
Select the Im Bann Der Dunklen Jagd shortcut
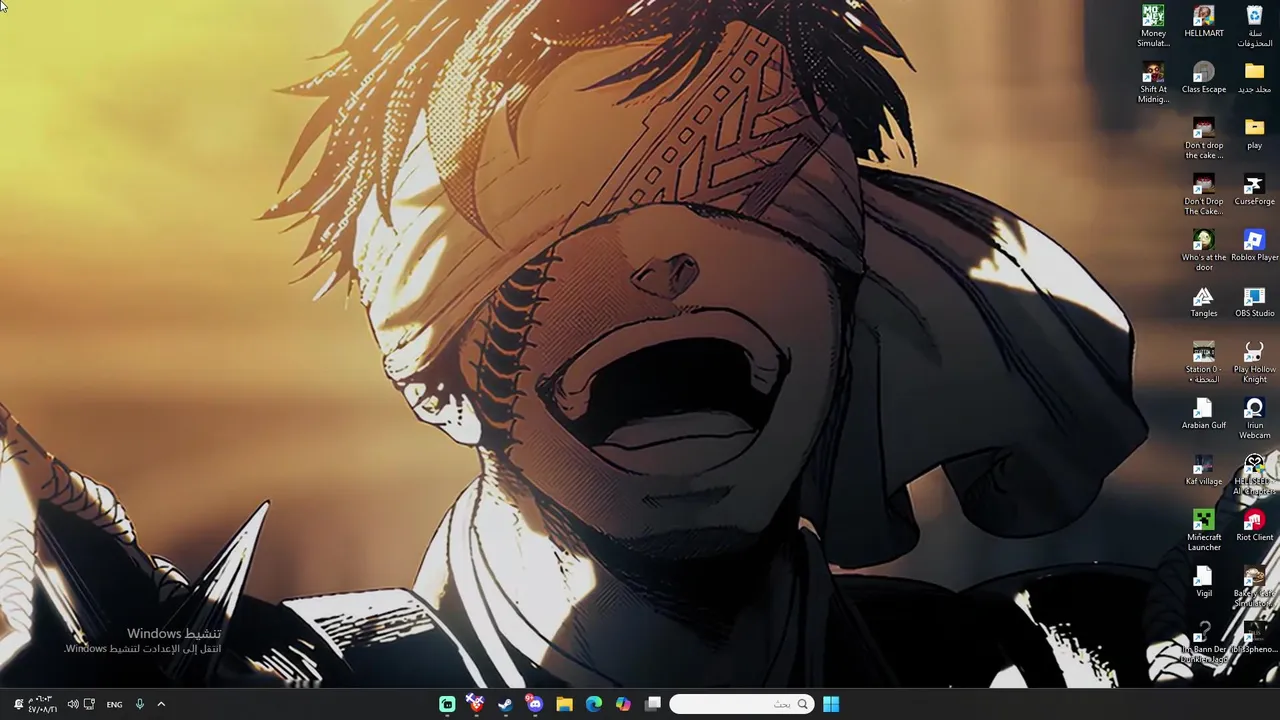coord(1204,642)
